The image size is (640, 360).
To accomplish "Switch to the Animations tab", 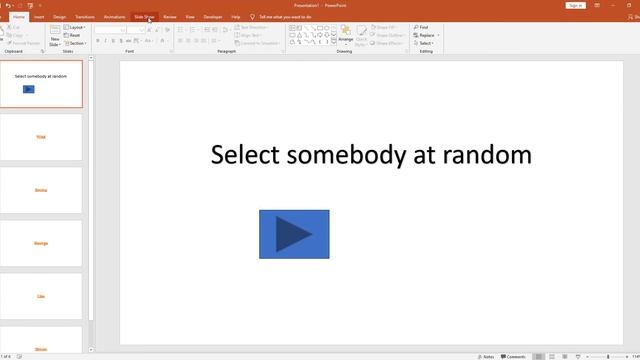I will [x=114, y=17].
